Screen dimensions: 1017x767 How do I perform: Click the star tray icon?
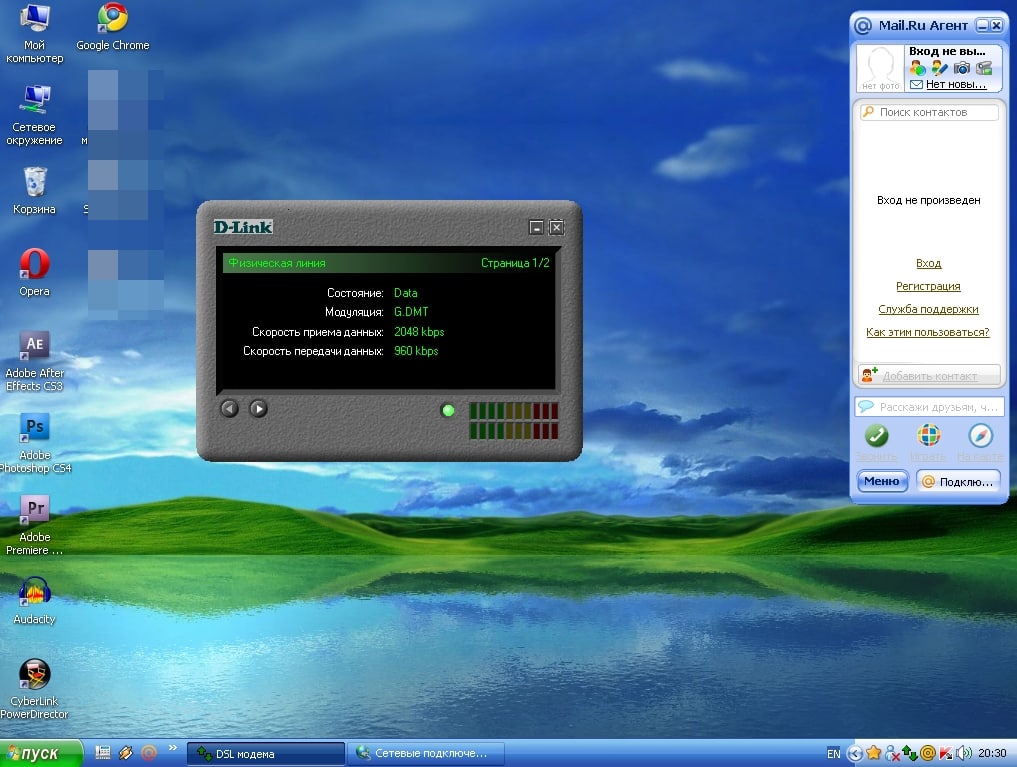874,753
